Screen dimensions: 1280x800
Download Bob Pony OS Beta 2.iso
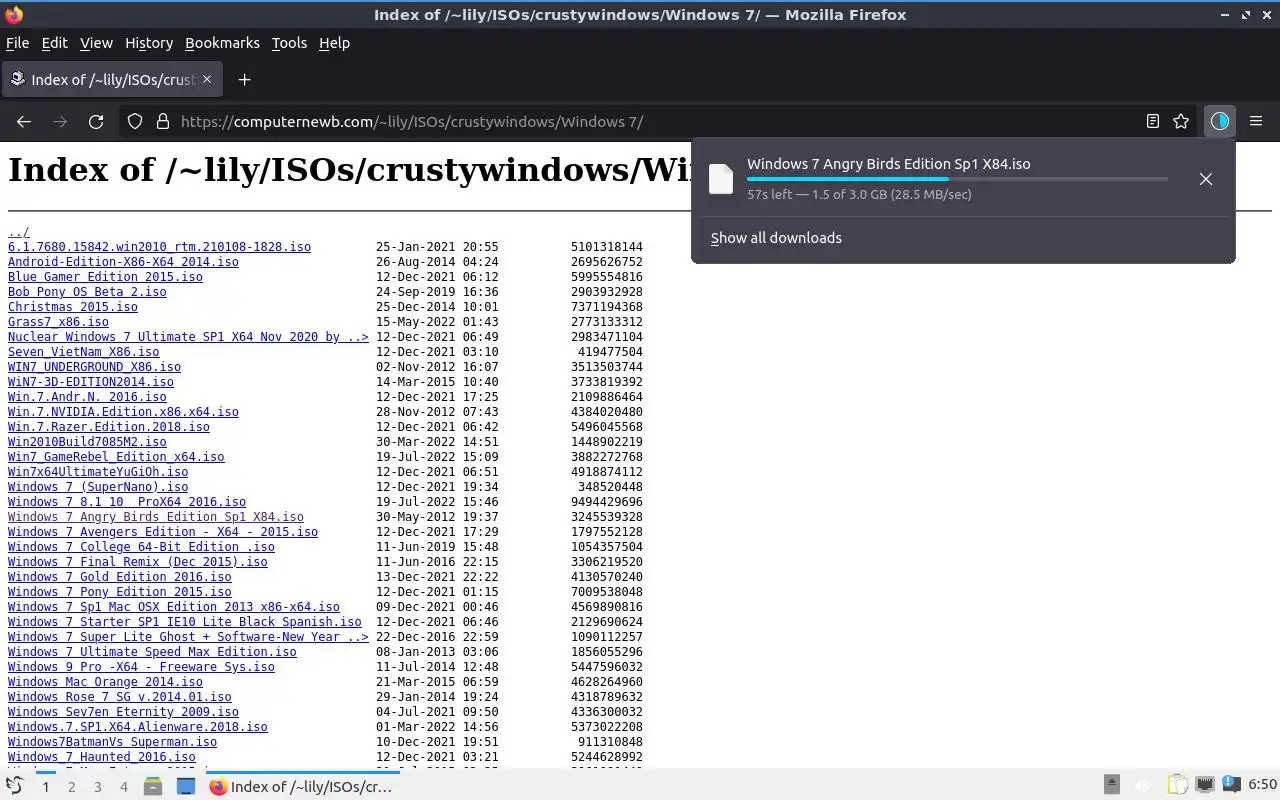(87, 292)
